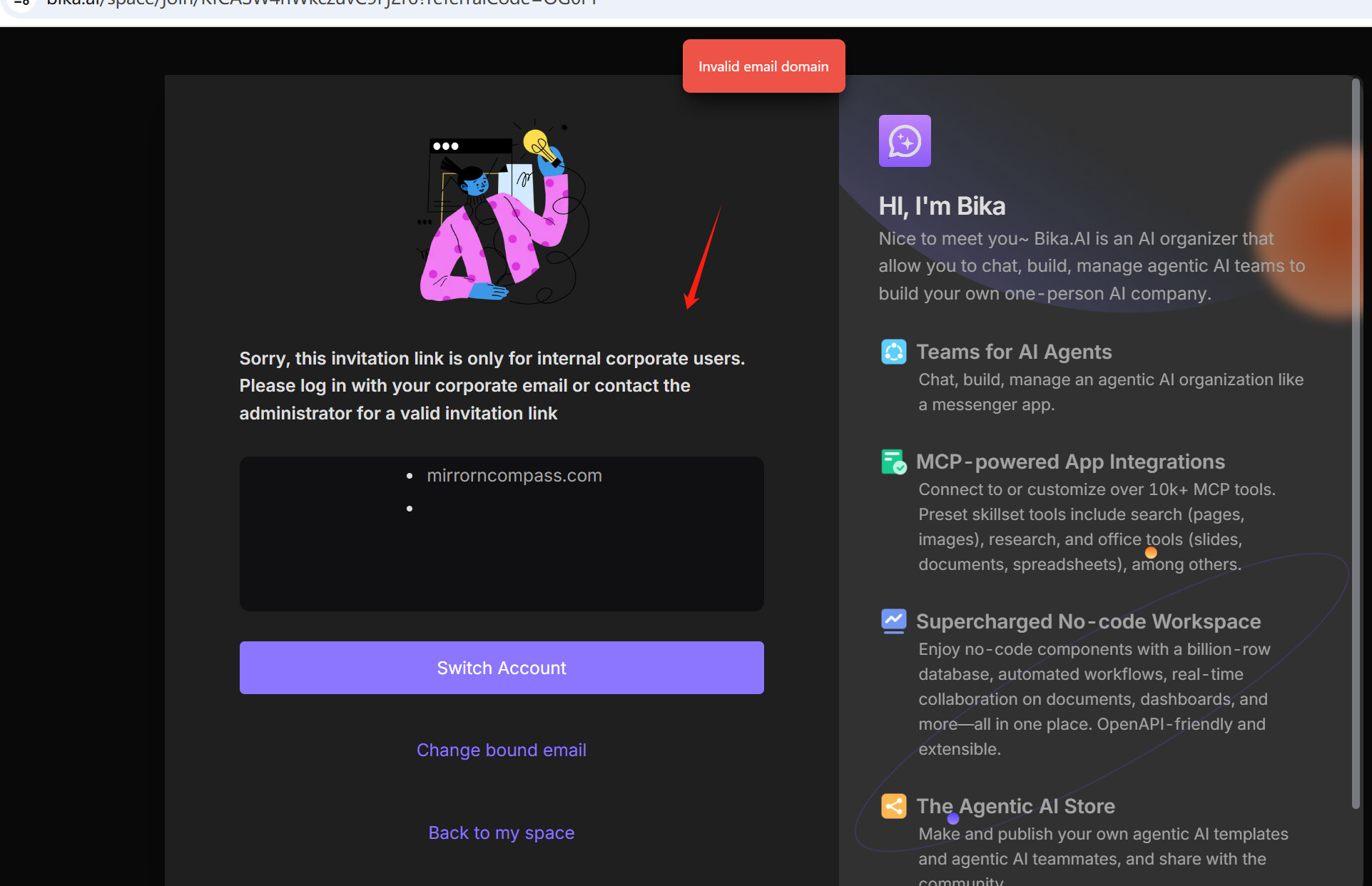Screen dimensions: 1372x886
Task: Click the Agentic AI Store share icon
Action: (893, 806)
